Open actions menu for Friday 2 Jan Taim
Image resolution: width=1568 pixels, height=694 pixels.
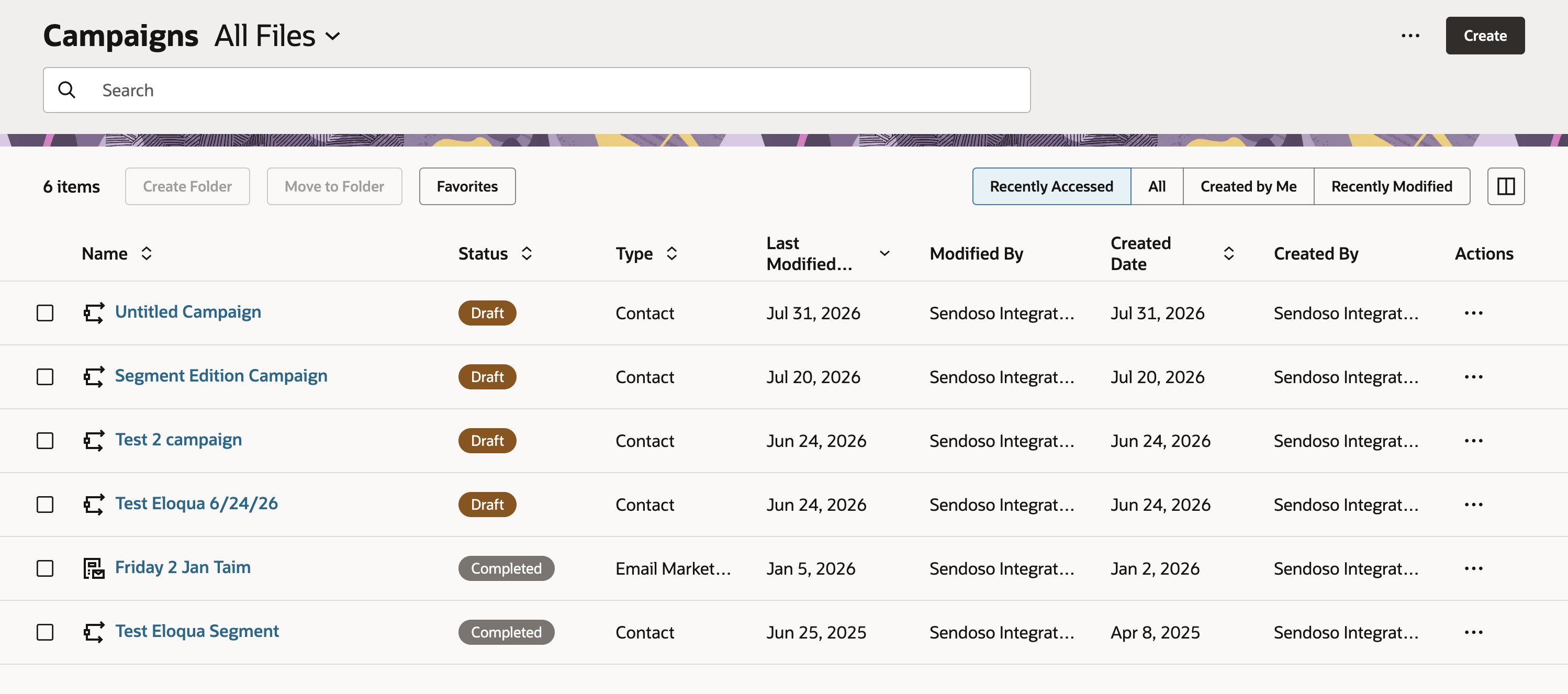(x=1473, y=568)
